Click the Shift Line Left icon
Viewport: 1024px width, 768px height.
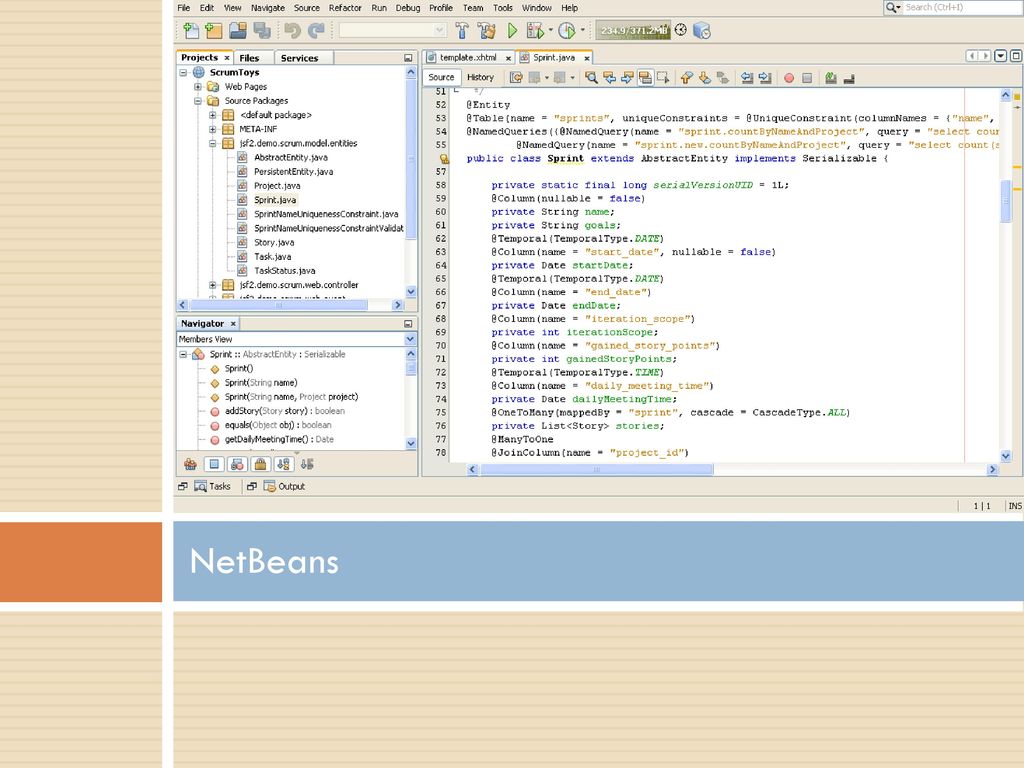point(747,78)
